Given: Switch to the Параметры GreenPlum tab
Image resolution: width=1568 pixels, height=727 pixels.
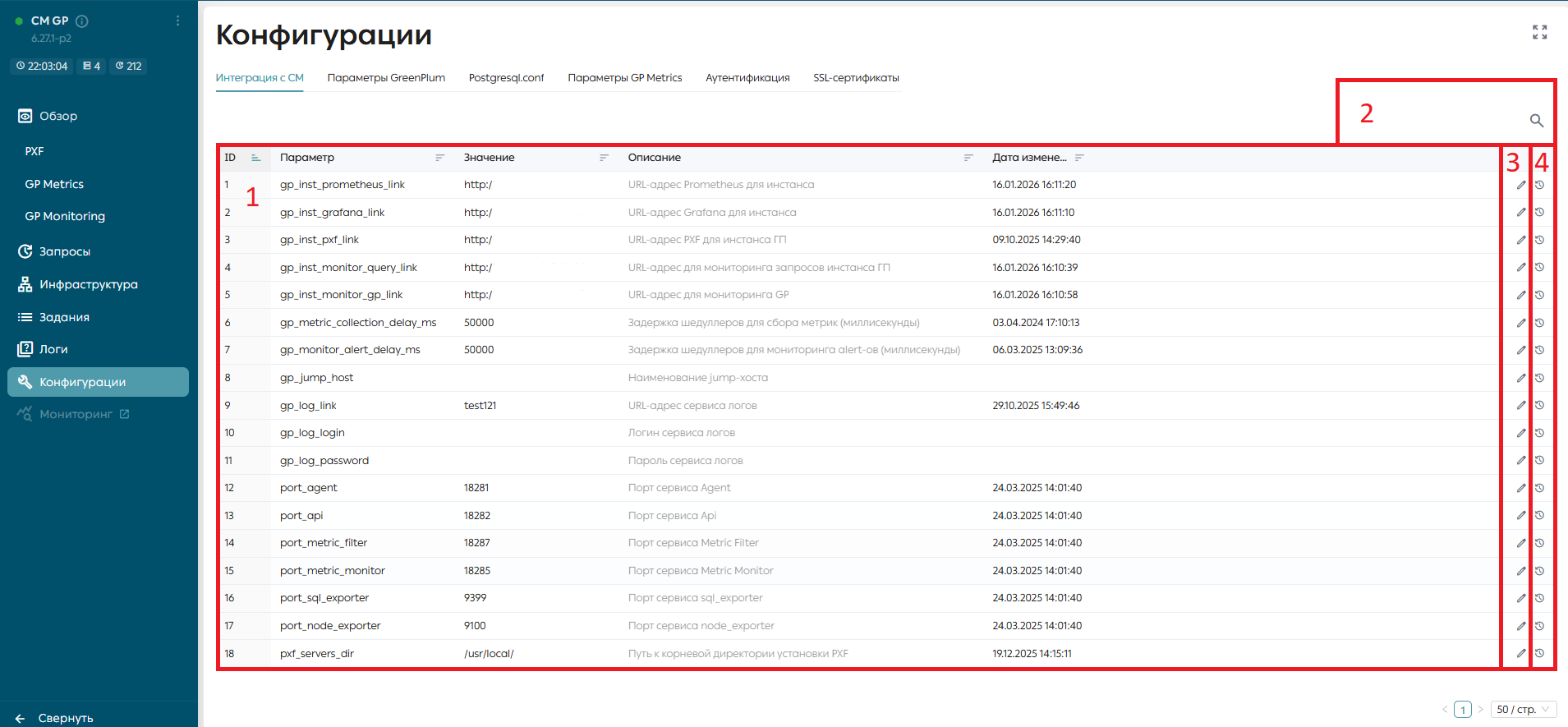Looking at the screenshot, I should coord(386,78).
